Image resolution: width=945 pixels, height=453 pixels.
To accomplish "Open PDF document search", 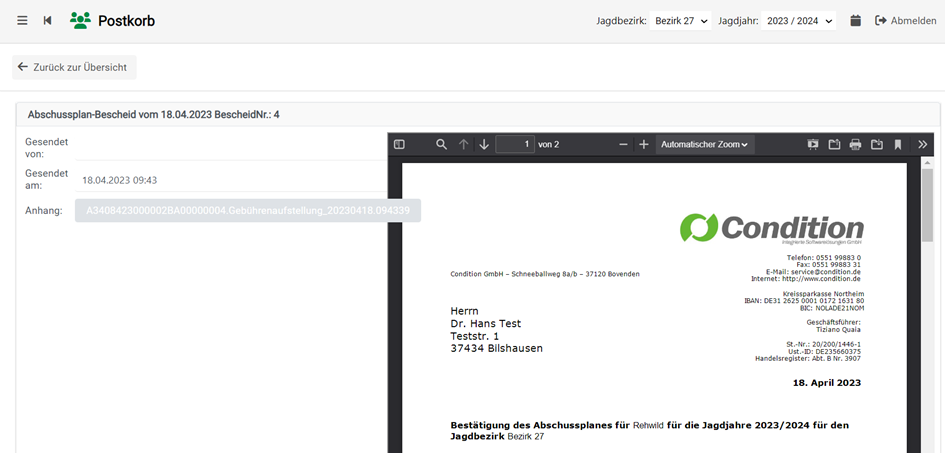I will pos(441,144).
